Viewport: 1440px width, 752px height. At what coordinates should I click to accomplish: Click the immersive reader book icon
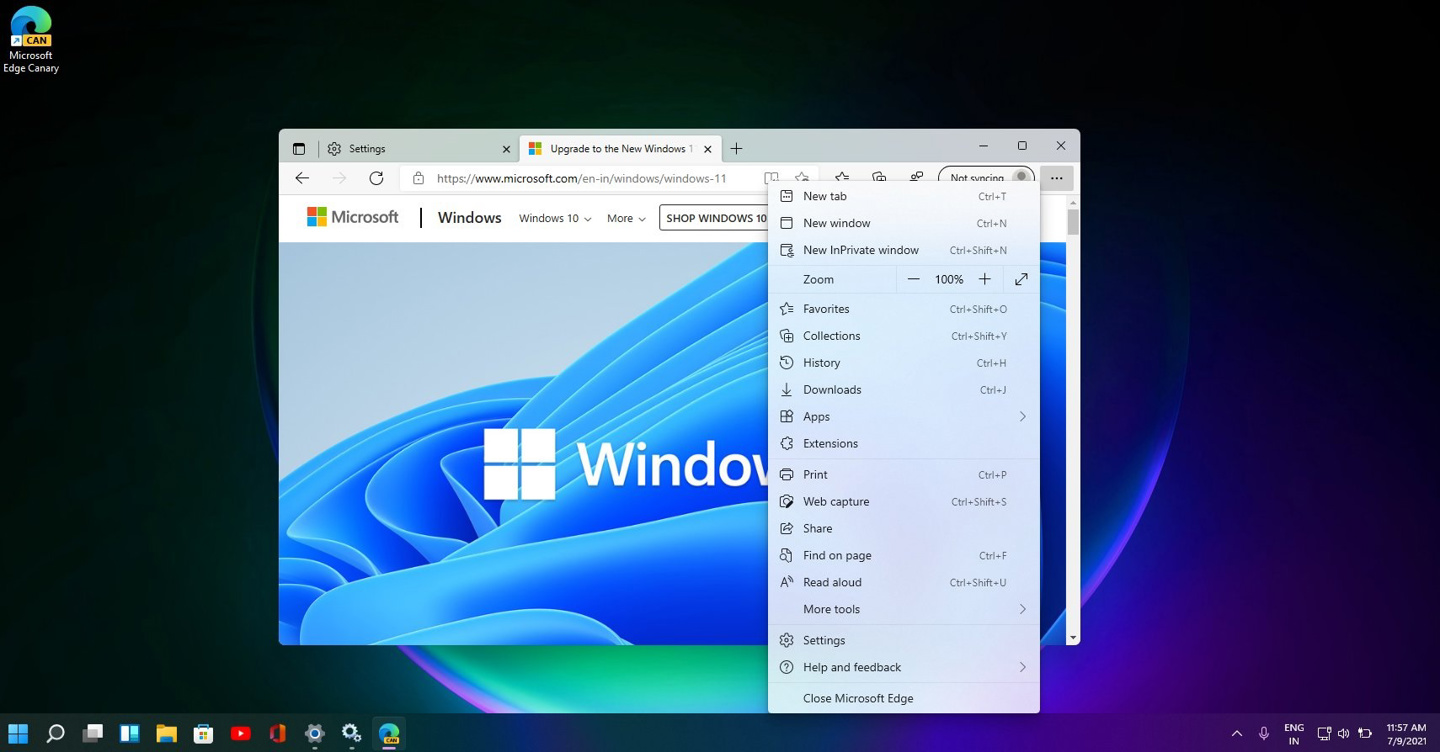tap(771, 177)
